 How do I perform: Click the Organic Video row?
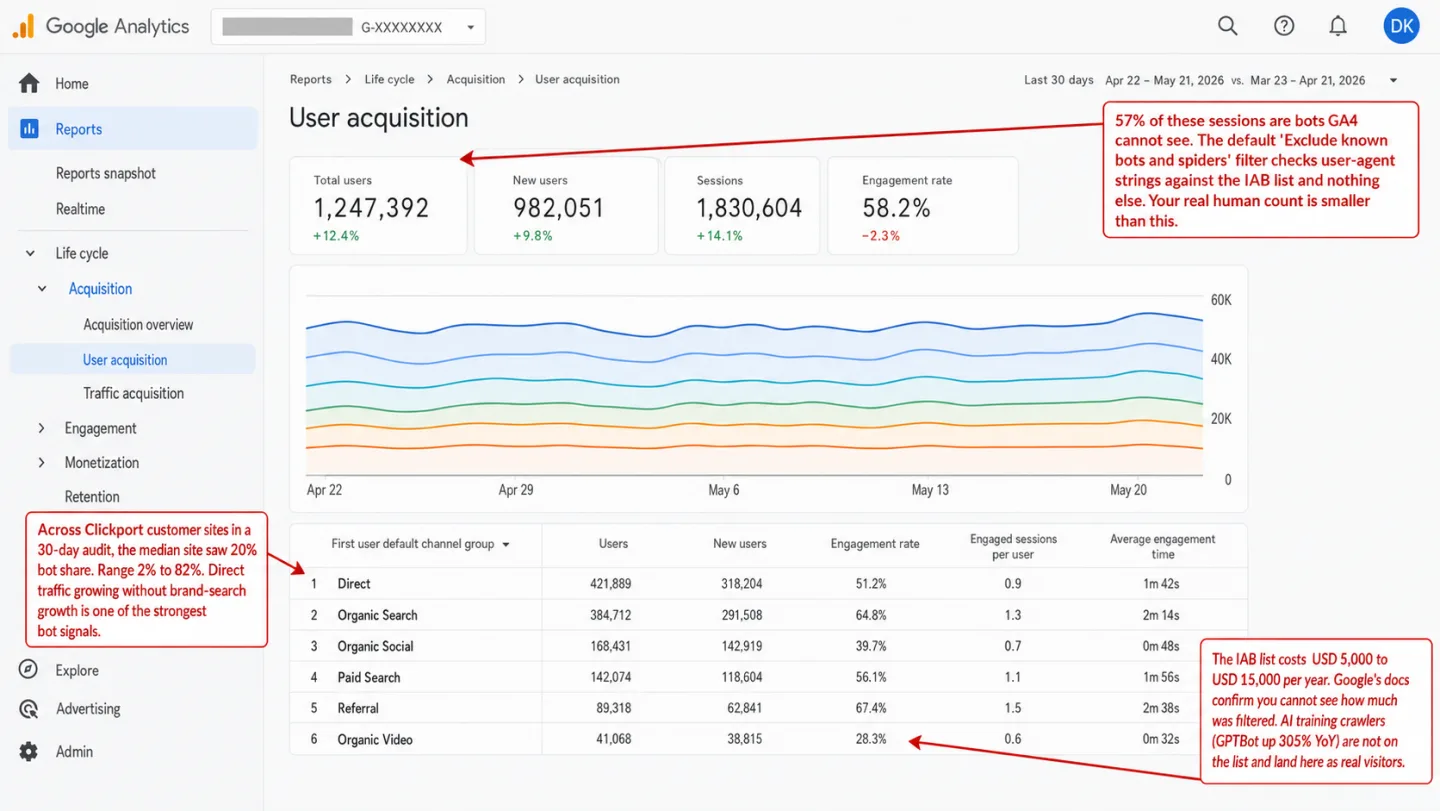point(768,739)
